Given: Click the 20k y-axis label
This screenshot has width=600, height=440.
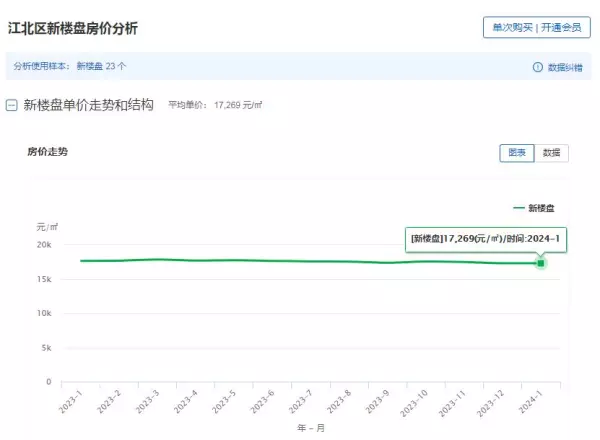Looking at the screenshot, I should point(44,245).
